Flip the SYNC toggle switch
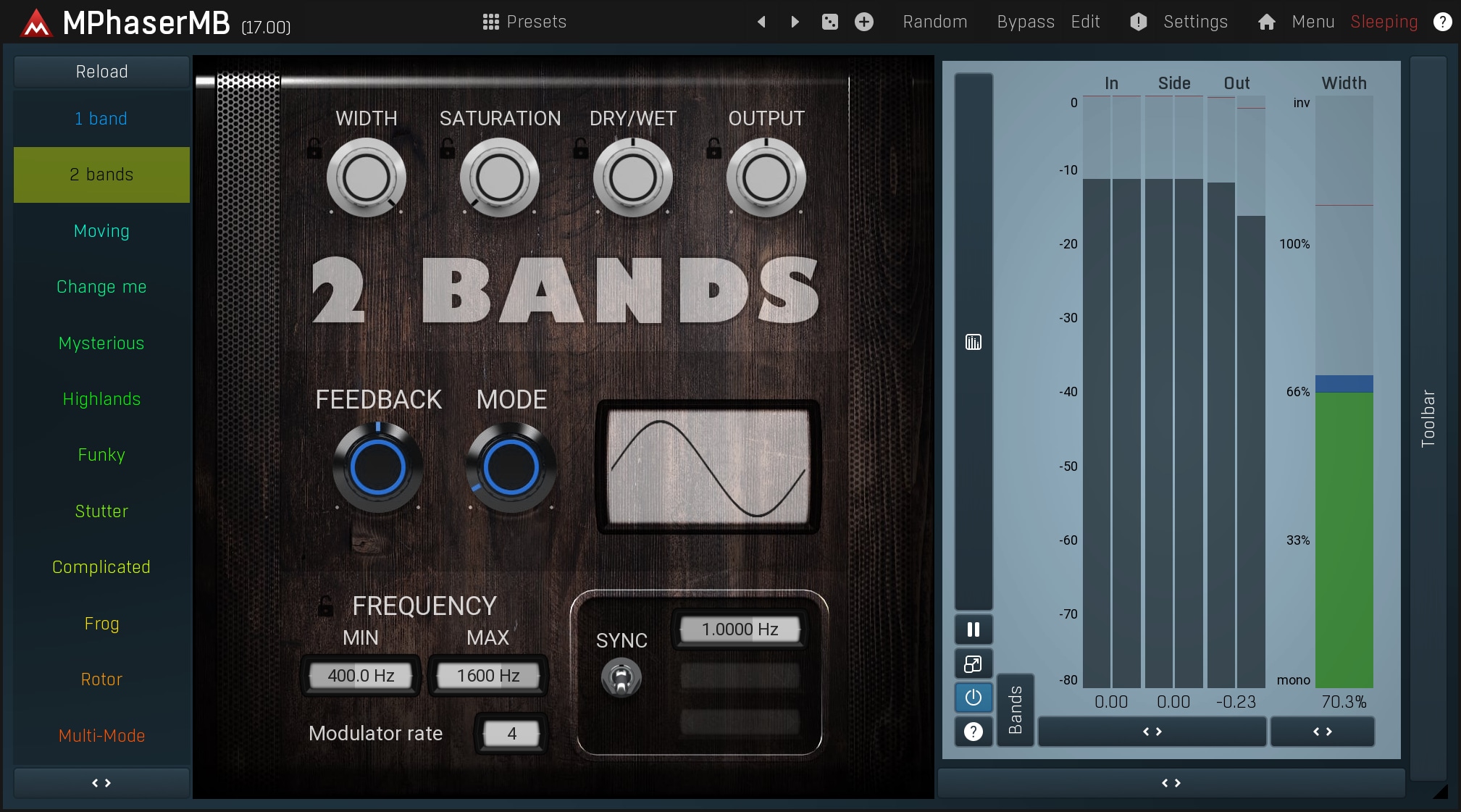Image resolution: width=1461 pixels, height=812 pixels. pyautogui.click(x=621, y=678)
